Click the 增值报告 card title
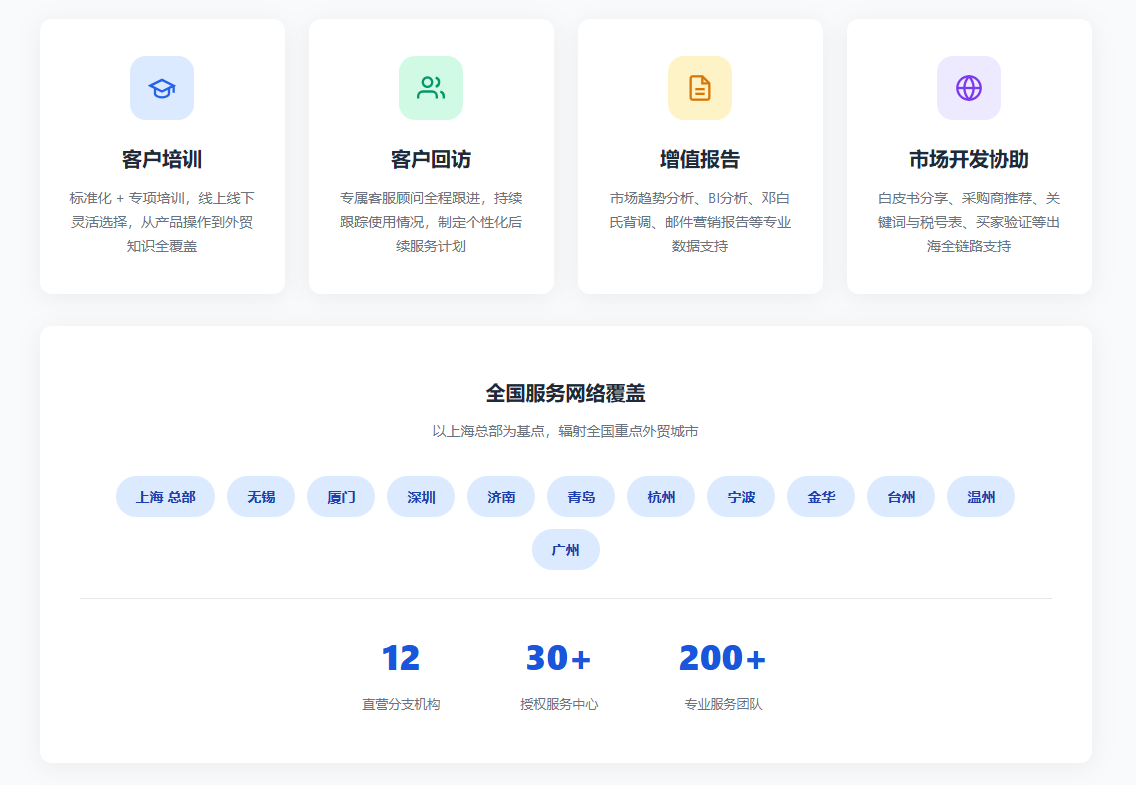Screen dimensions: 1136x785 [700, 159]
